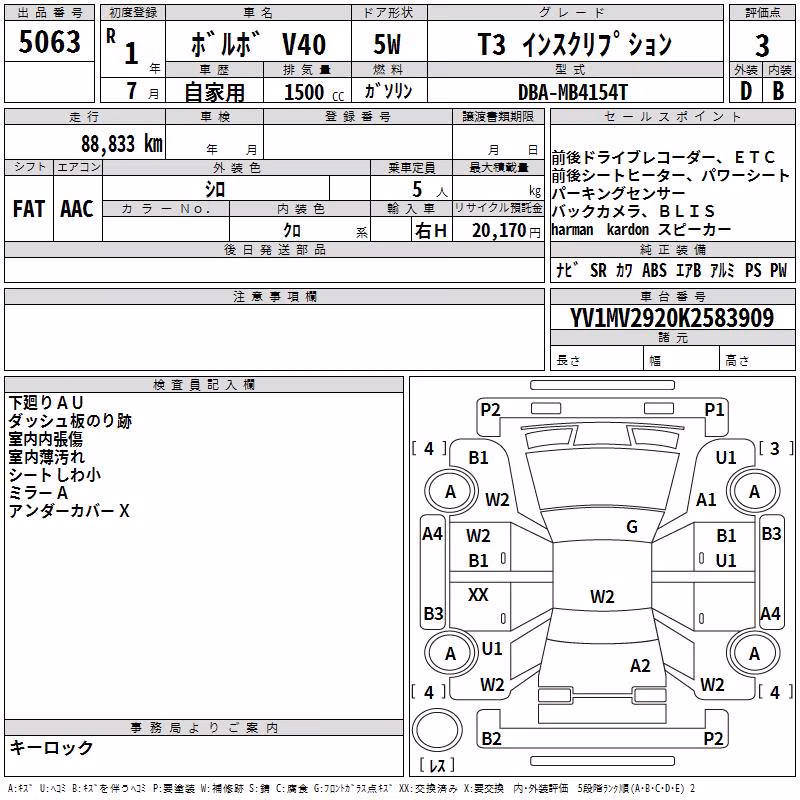The height and width of the screenshot is (800, 800).
Task: Click the office notice キーロック
Action: coord(51,747)
